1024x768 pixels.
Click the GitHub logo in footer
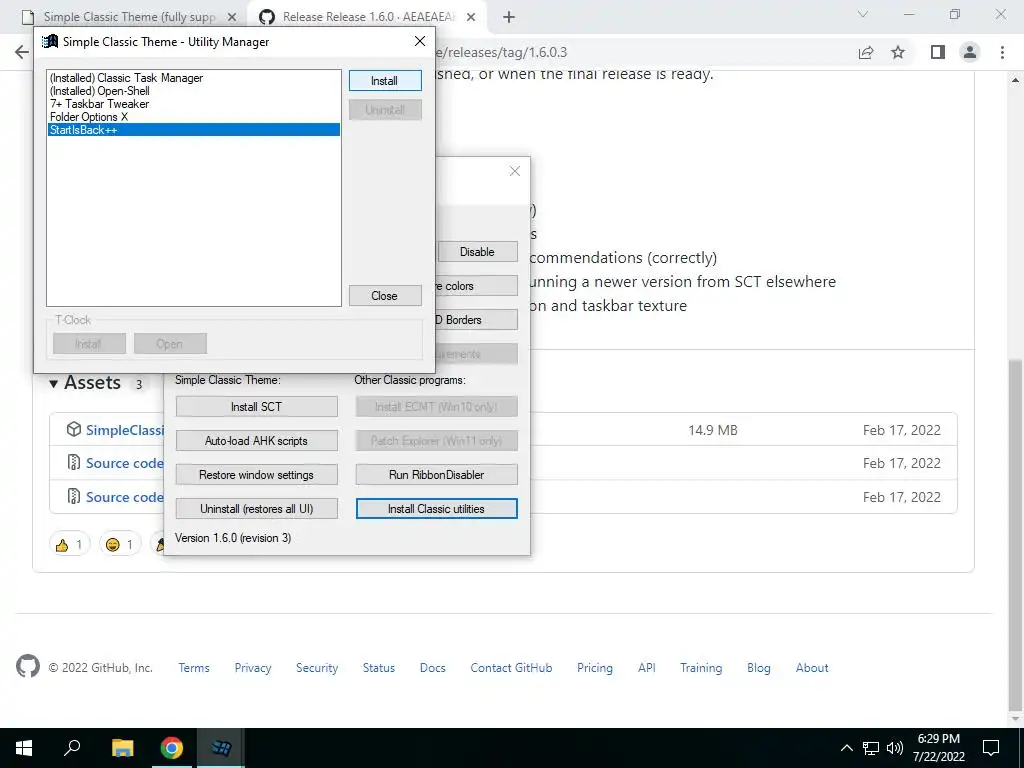pos(28,667)
